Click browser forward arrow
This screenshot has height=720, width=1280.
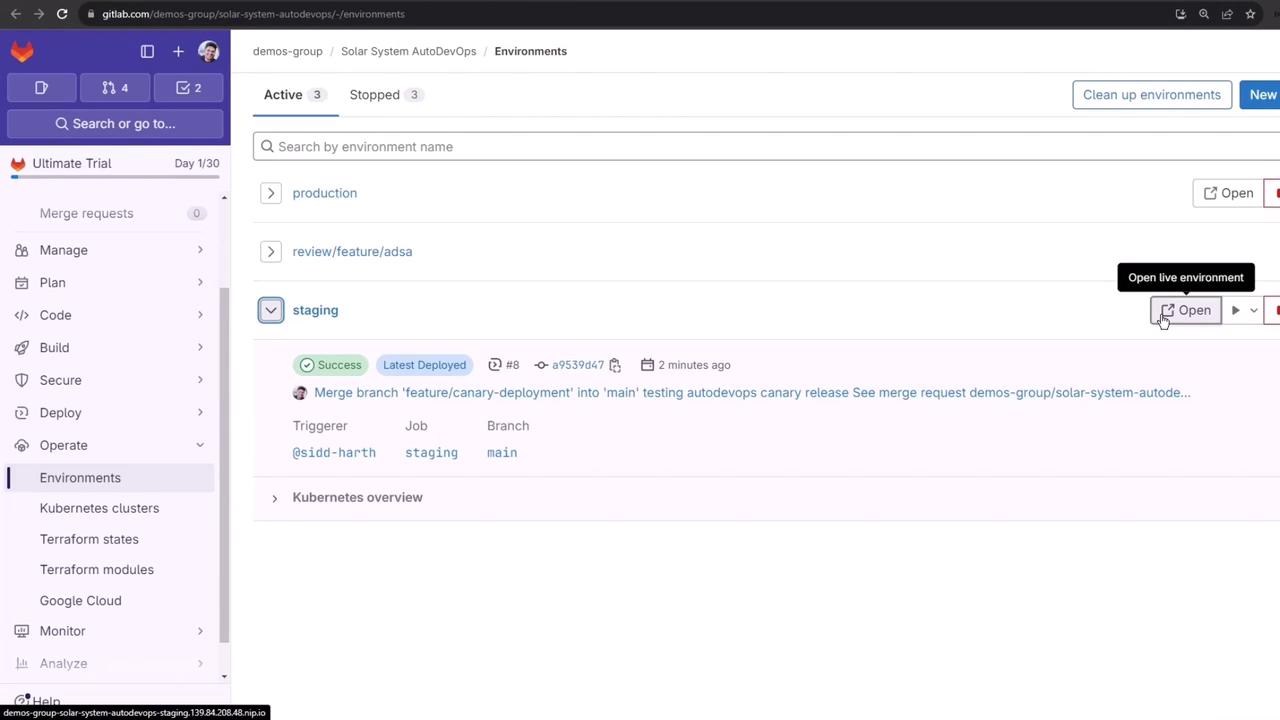tap(38, 14)
